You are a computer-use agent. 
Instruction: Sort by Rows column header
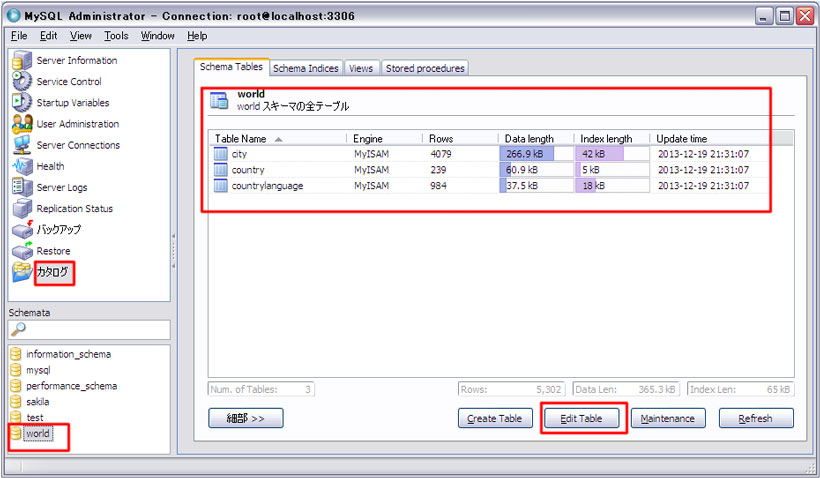(x=460, y=139)
